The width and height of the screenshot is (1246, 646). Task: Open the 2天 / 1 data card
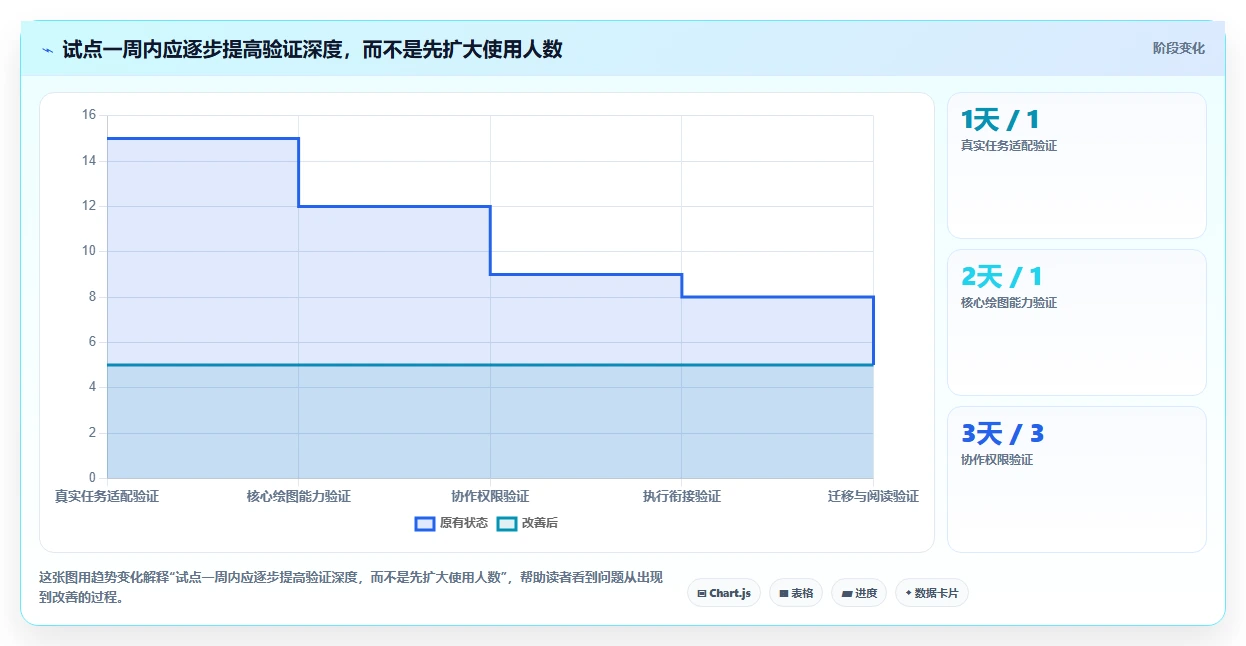click(1077, 322)
